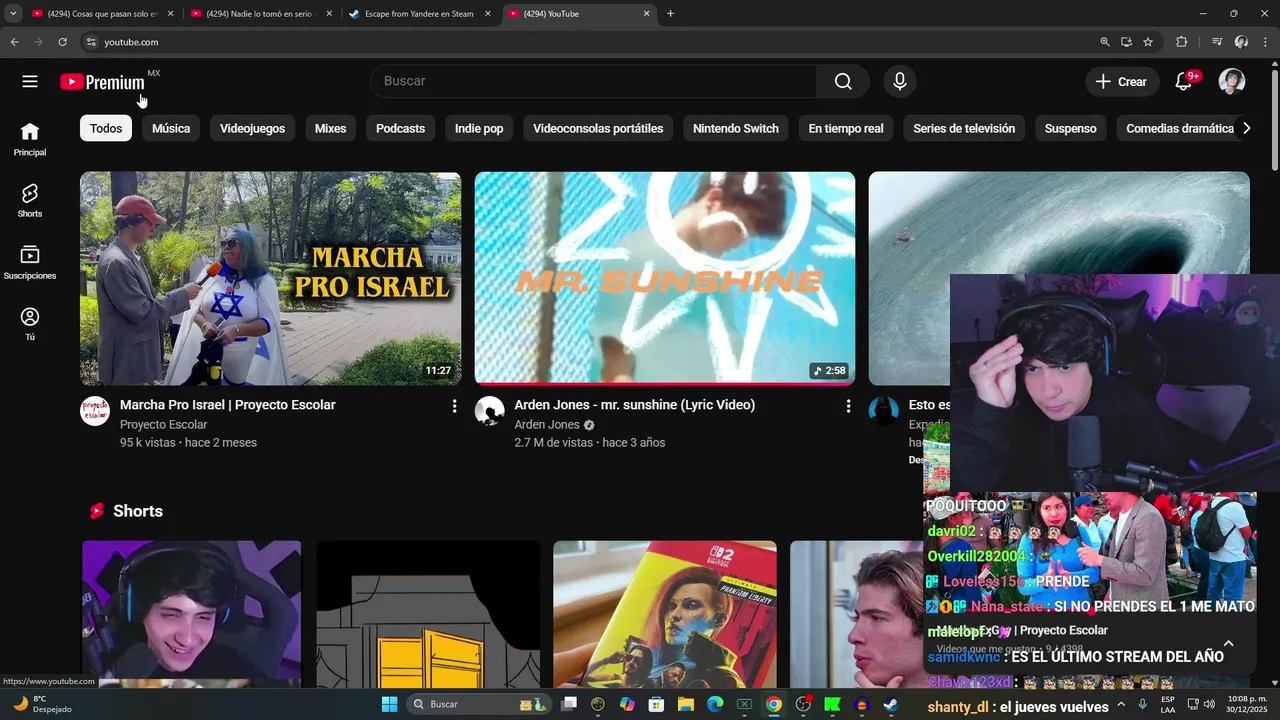Select the Mixes filter chip
Screen dimensions: 1280x720
[330, 128]
